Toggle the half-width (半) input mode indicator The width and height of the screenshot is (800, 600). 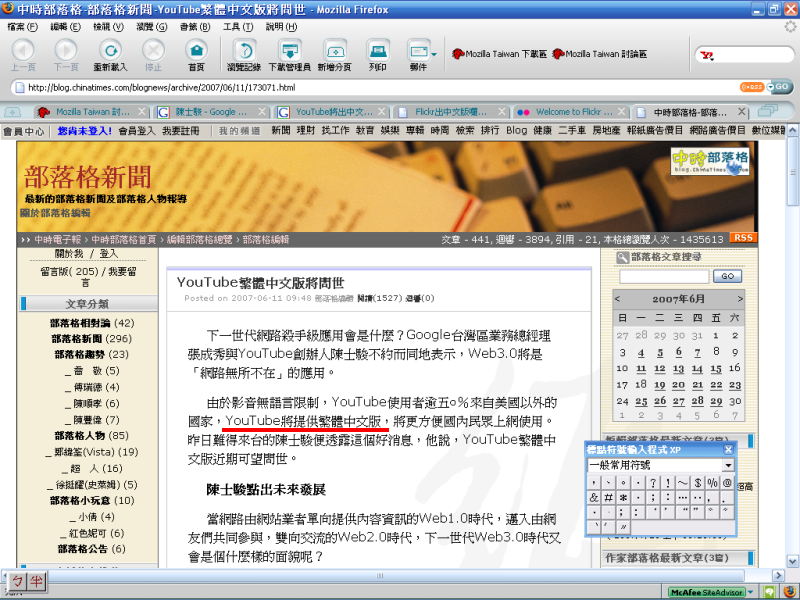pos(34,582)
